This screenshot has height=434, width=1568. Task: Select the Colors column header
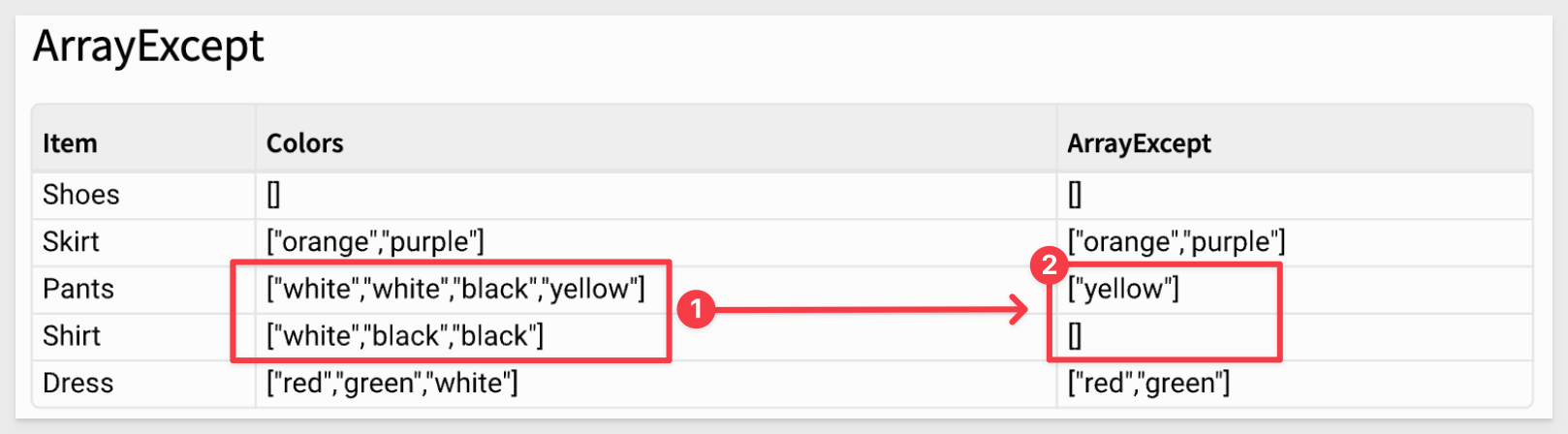pyautogui.click(x=304, y=143)
